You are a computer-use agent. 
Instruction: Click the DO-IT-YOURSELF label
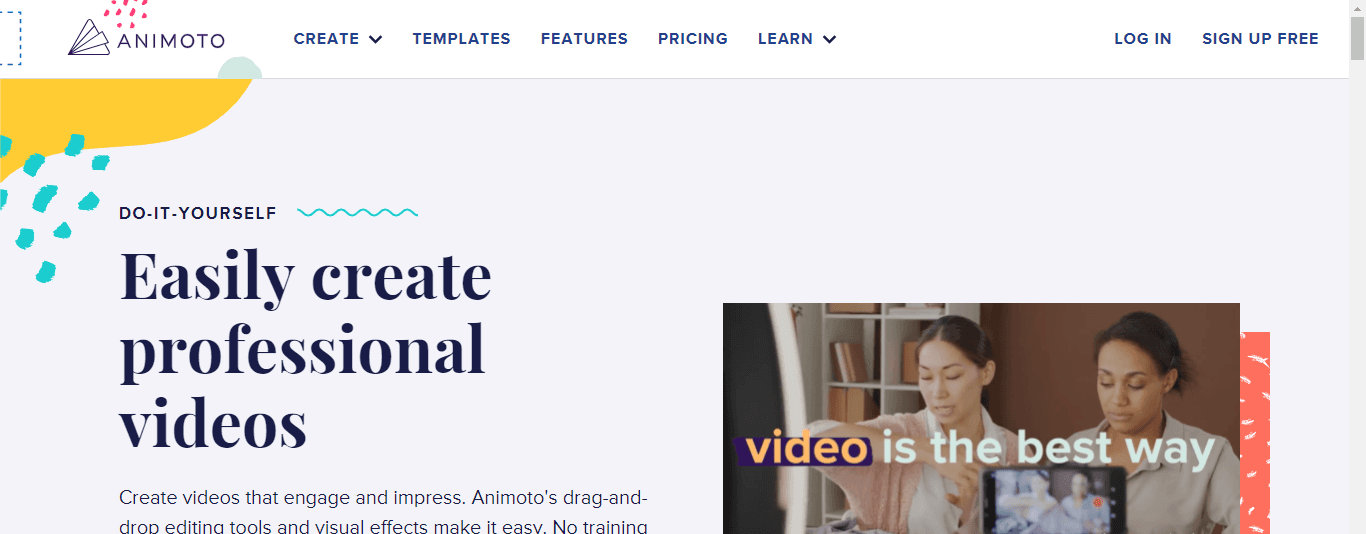tap(197, 213)
